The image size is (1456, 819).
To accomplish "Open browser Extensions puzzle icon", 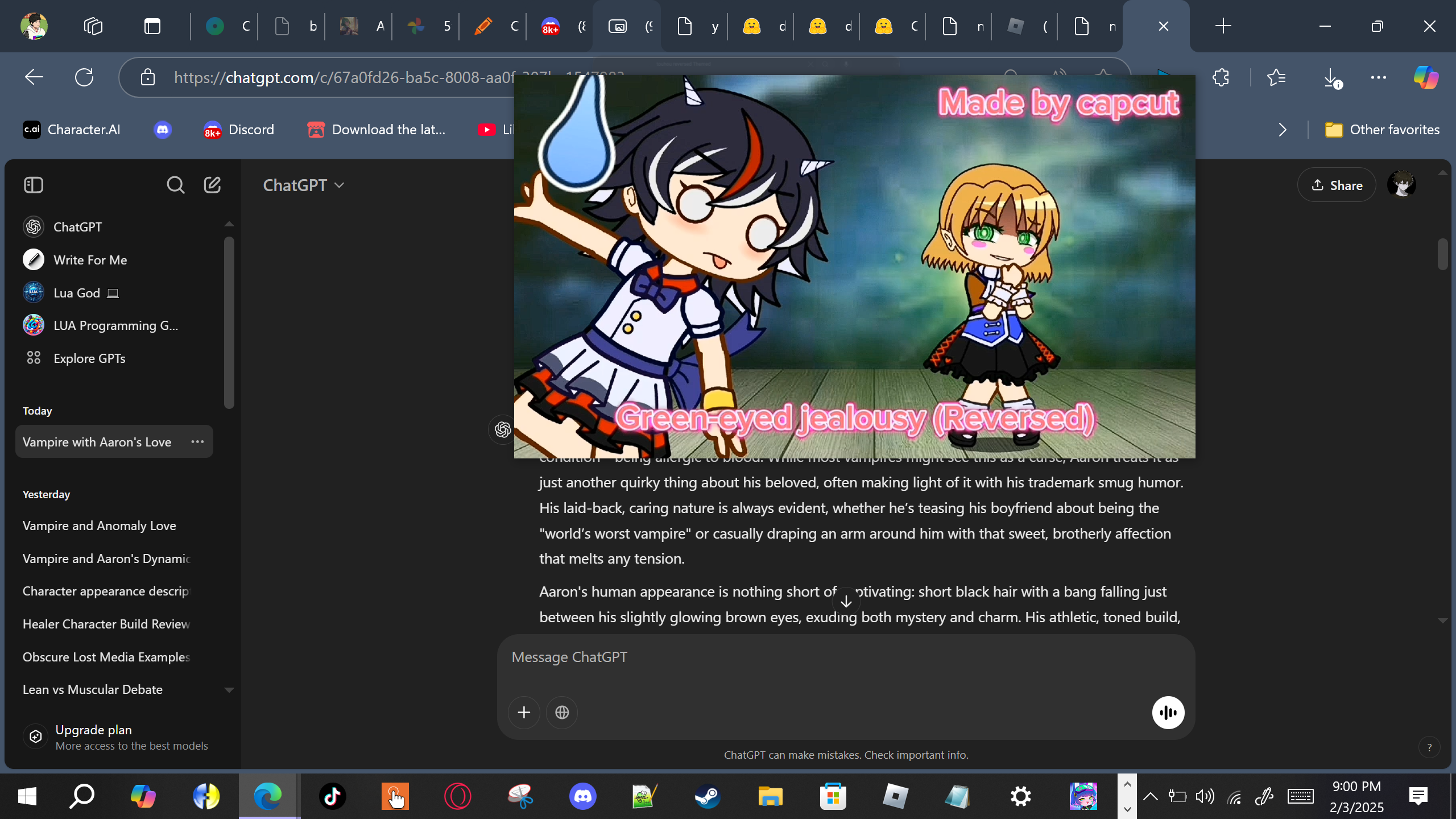I will point(1221,77).
